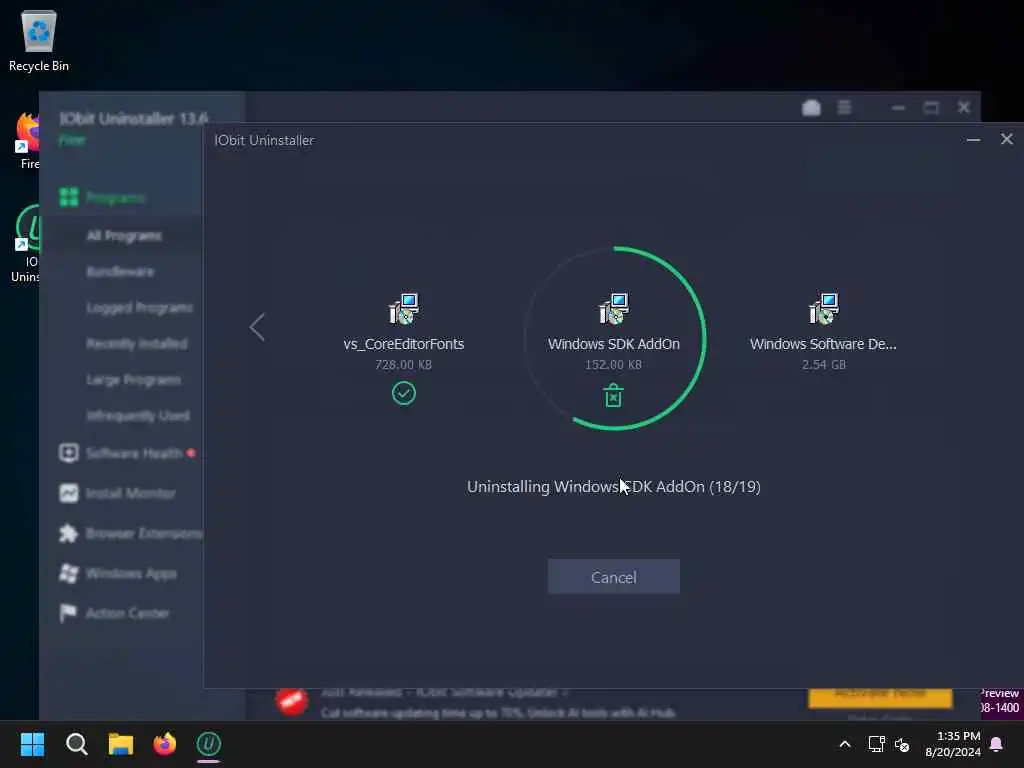Minimize the IObit Uninstaller progress dialog
1024x768 pixels.
973,139
